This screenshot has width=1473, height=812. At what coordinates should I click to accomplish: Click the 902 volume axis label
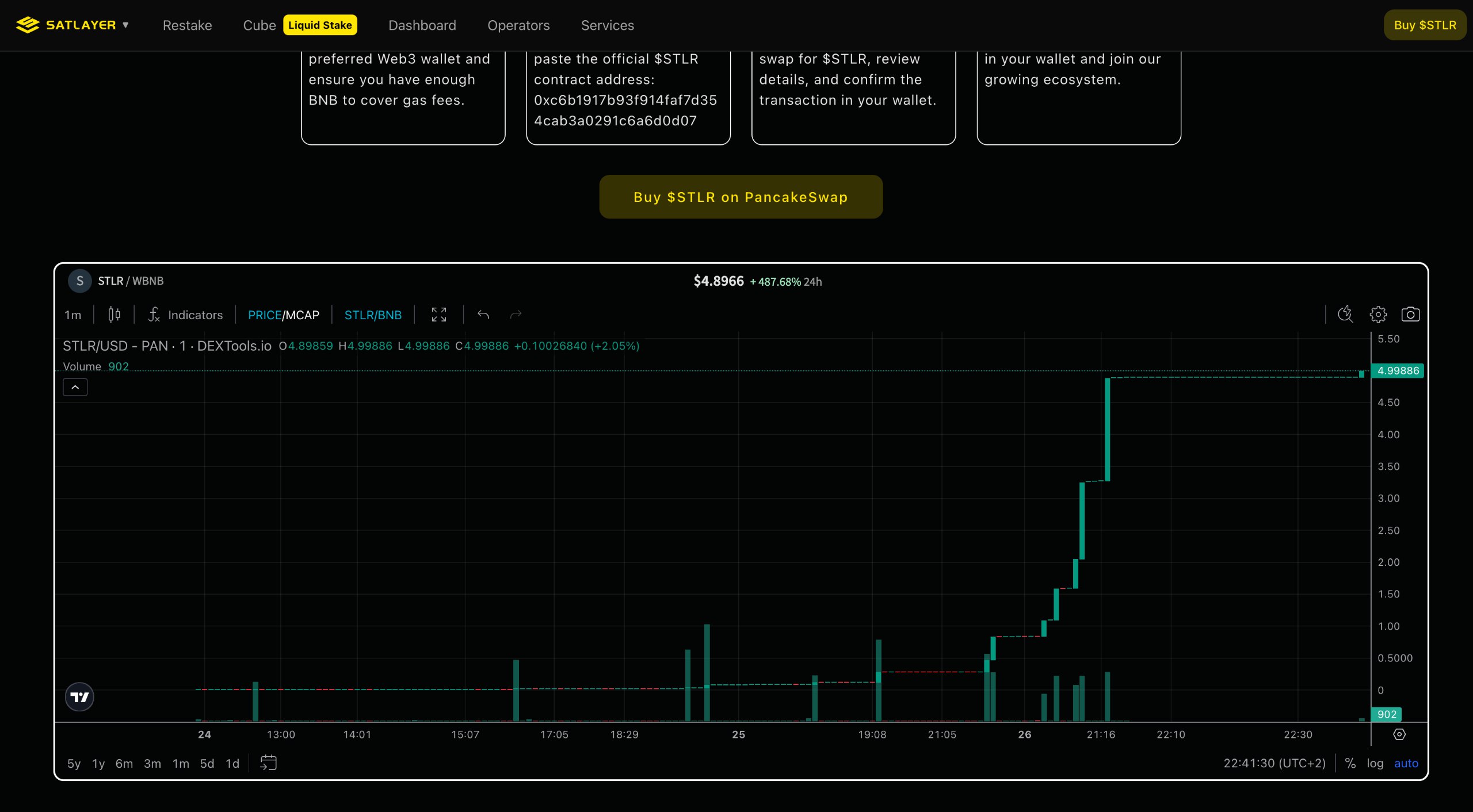coord(1386,714)
